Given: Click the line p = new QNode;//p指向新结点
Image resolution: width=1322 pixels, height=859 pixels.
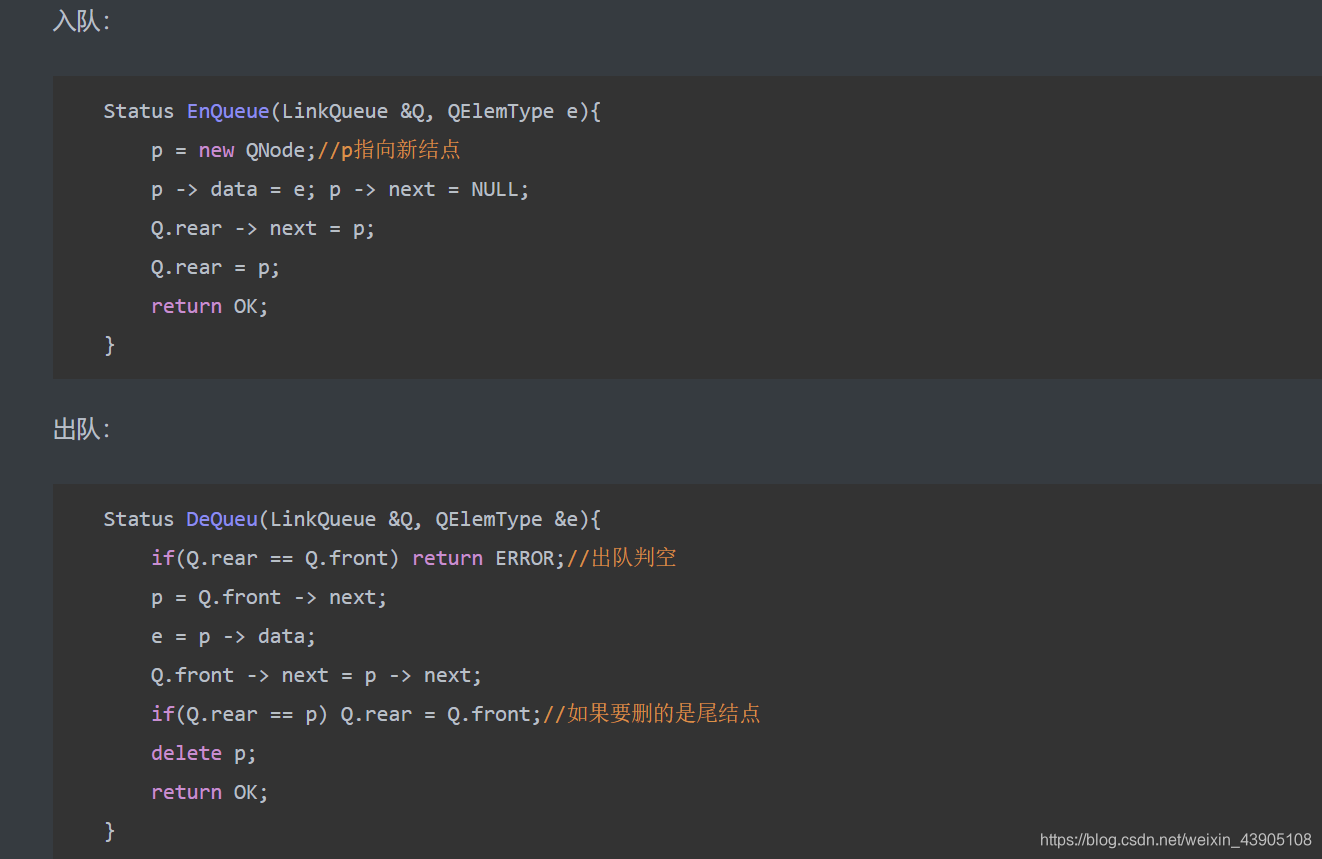Looking at the screenshot, I should (306, 150).
